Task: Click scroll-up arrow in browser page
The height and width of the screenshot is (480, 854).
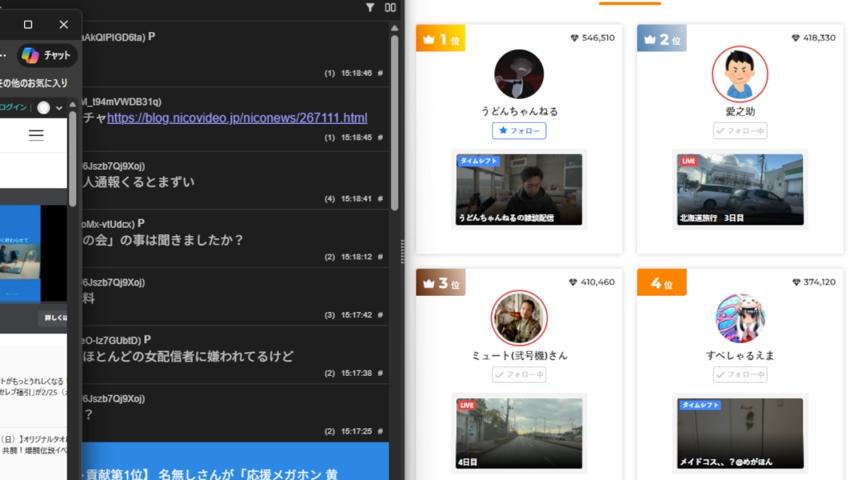Action: pos(72,104)
